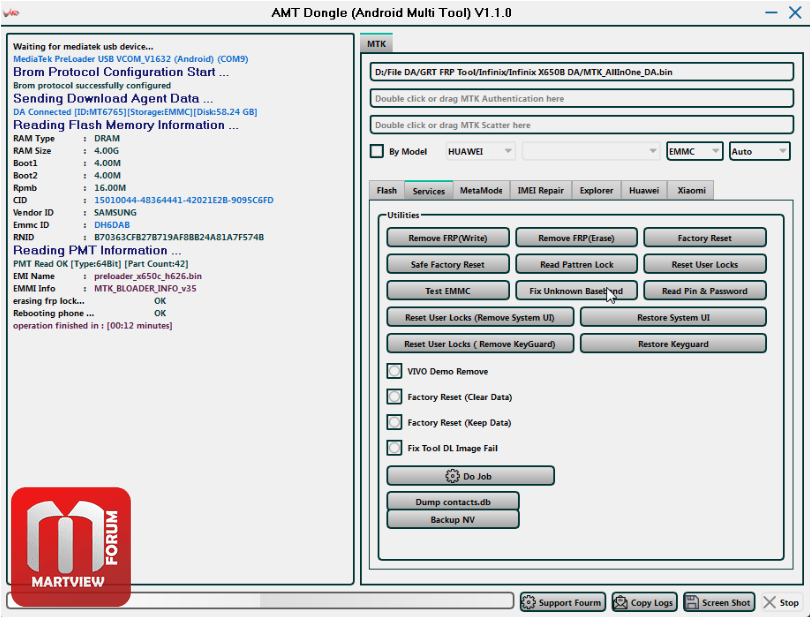Click 'Brom Protocol Configuration Start' heading
The height and width of the screenshot is (618, 811).
pos(121,72)
